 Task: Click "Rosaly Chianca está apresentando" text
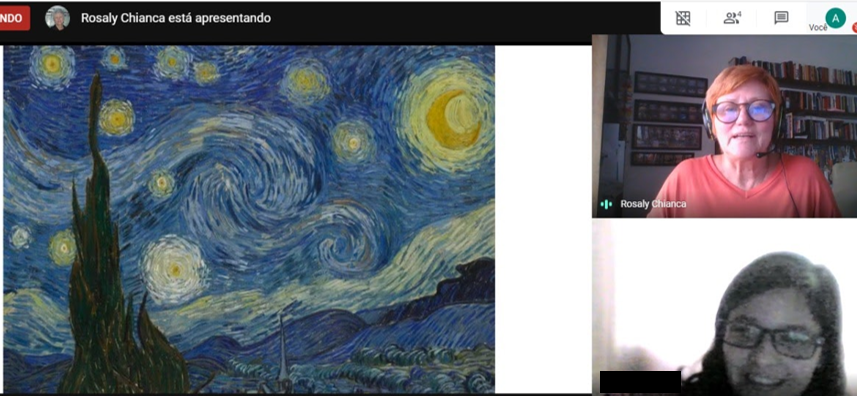[176, 18]
